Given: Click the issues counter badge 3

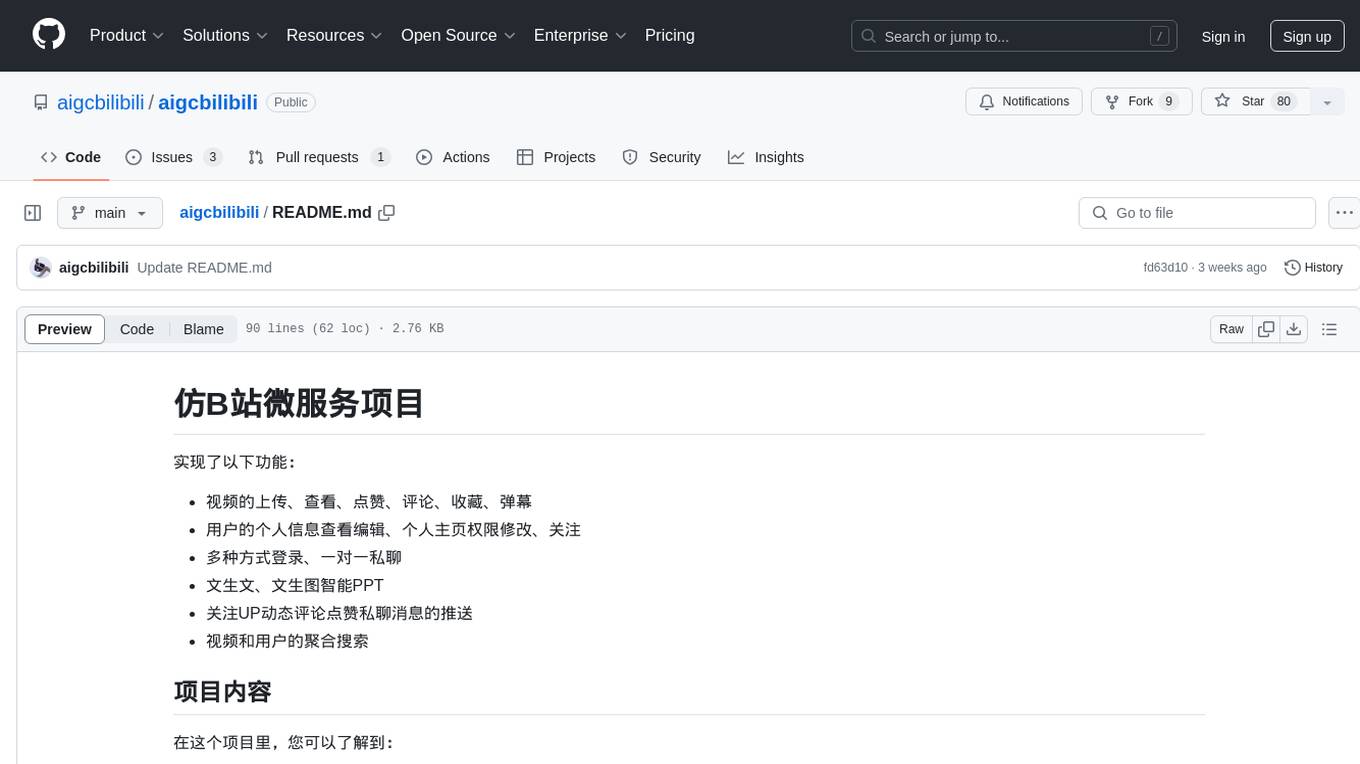Looking at the screenshot, I should click(212, 157).
